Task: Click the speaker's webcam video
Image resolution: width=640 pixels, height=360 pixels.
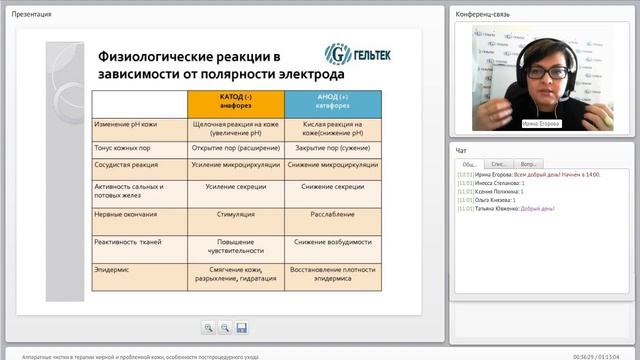Action: pos(542,78)
